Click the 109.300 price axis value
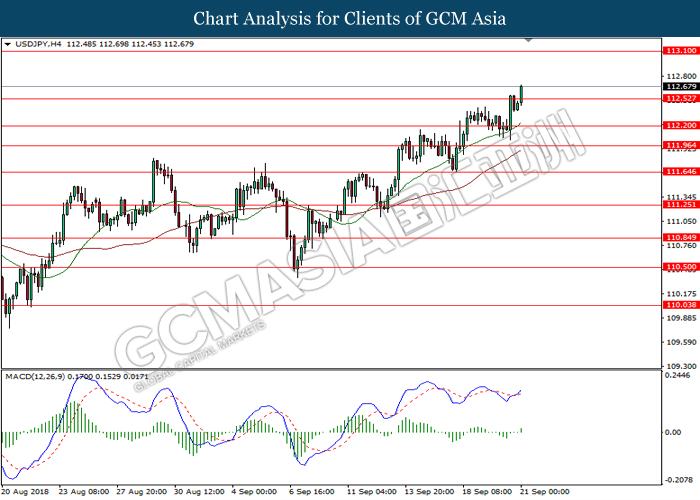Image resolution: width=700 pixels, height=500 pixels. pos(681,367)
